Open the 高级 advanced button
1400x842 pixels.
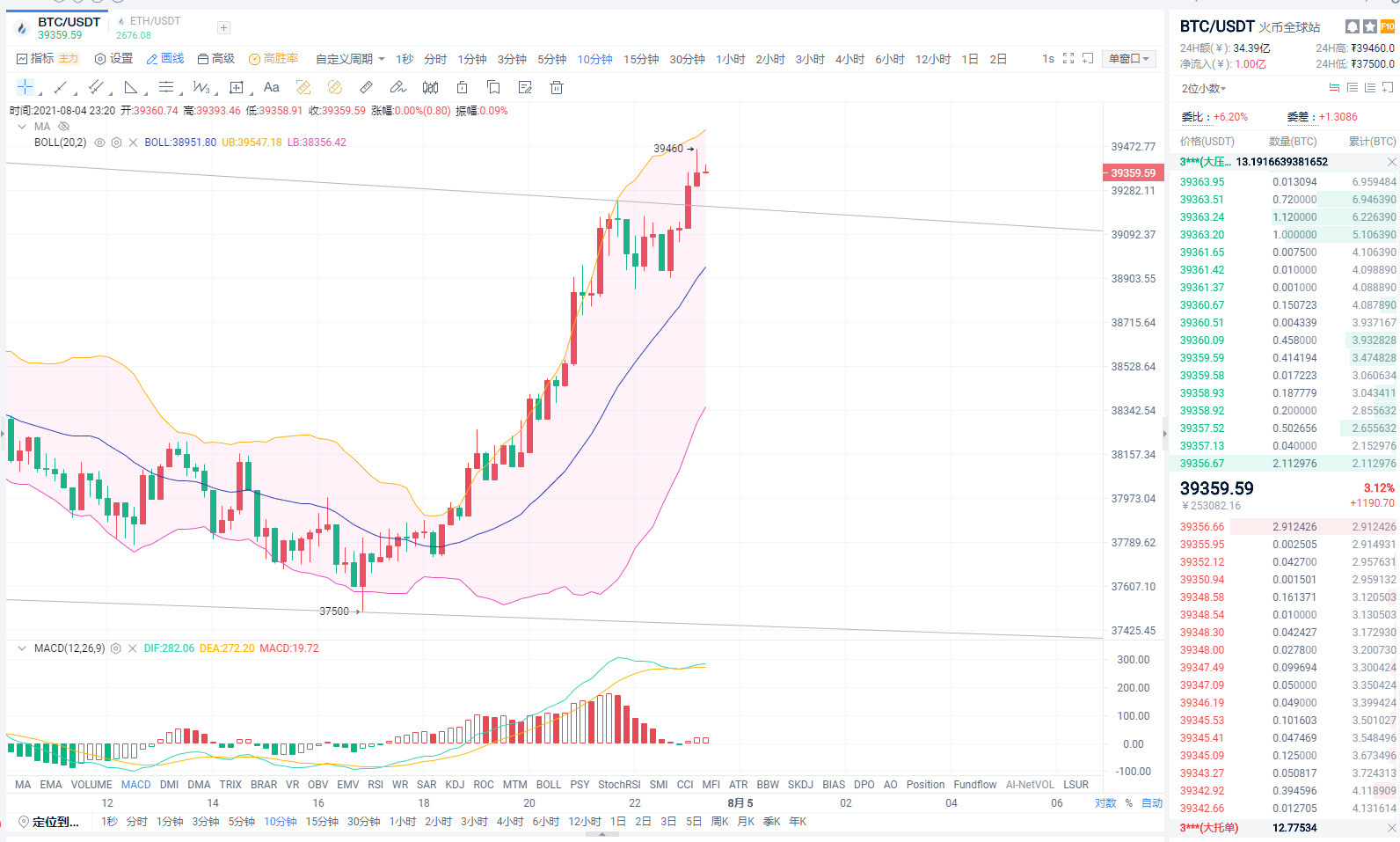coord(216,59)
